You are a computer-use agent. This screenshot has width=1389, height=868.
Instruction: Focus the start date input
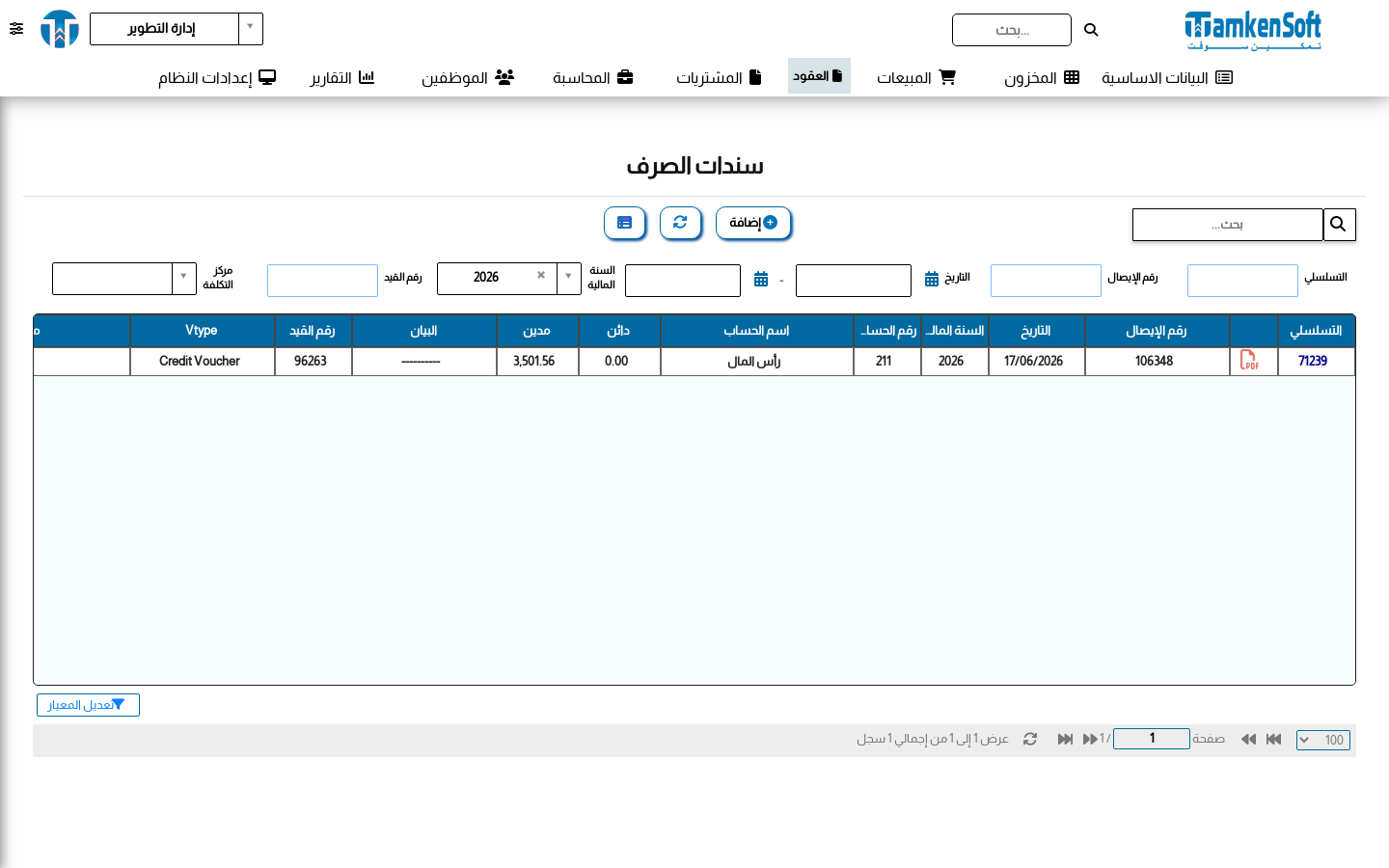click(x=854, y=281)
